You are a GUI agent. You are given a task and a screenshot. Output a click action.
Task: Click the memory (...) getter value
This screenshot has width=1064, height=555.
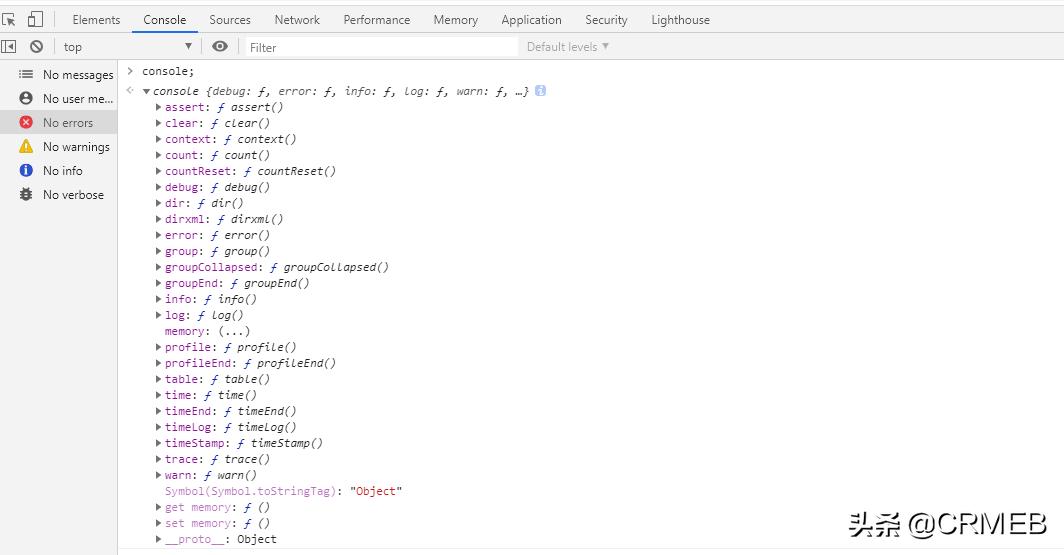(x=234, y=331)
